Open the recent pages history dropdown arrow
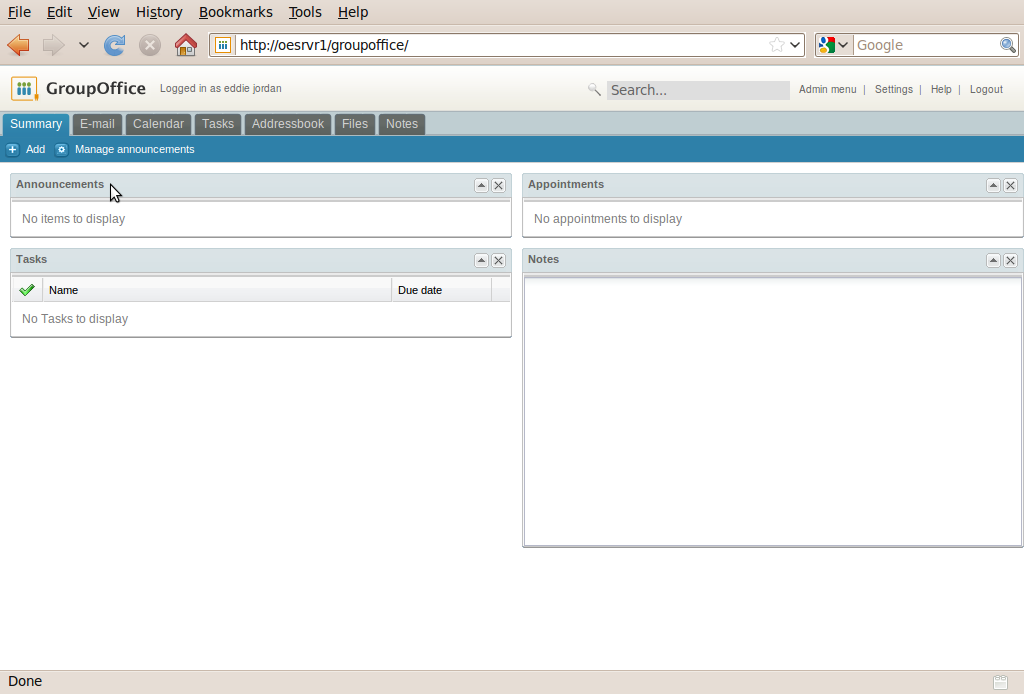 pos(84,45)
